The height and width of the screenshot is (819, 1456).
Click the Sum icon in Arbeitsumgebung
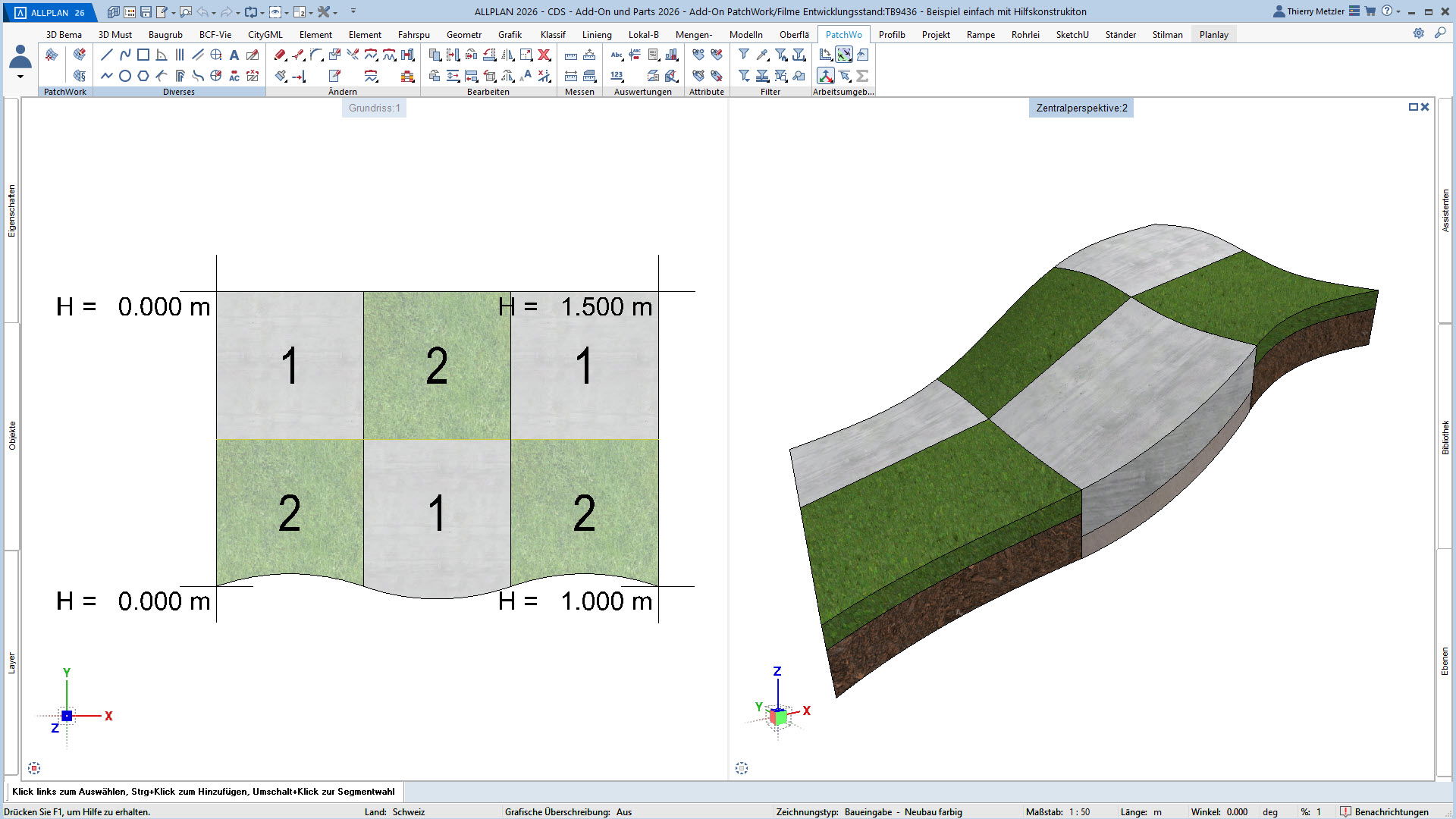[x=862, y=76]
